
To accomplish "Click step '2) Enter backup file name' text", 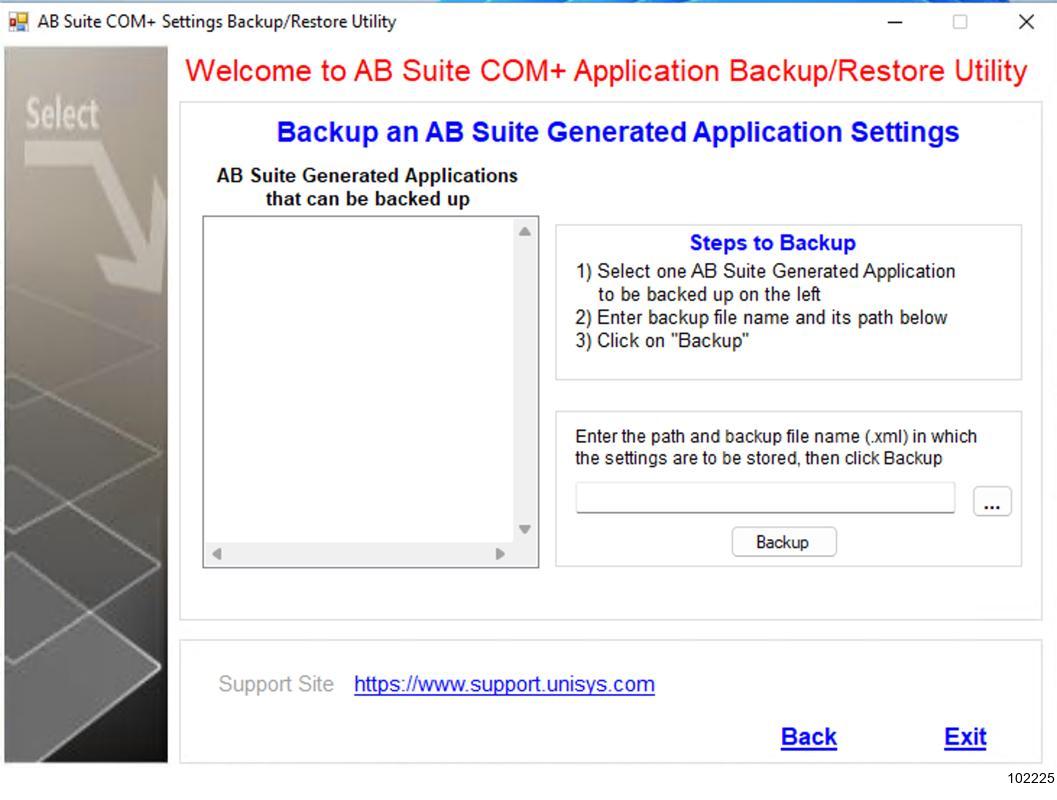I will pyautogui.click(x=761, y=317).
